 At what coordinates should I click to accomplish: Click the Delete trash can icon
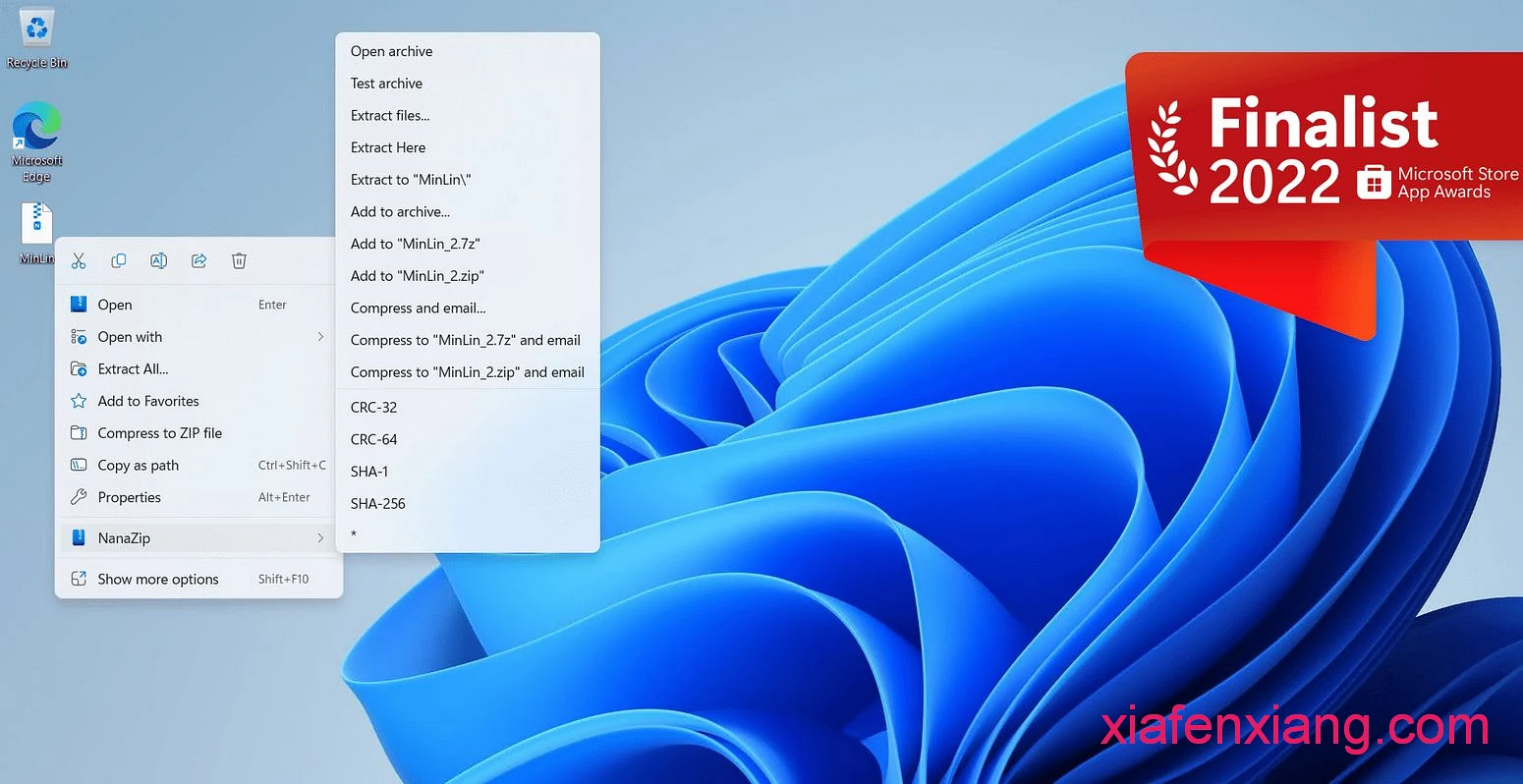pyautogui.click(x=239, y=260)
